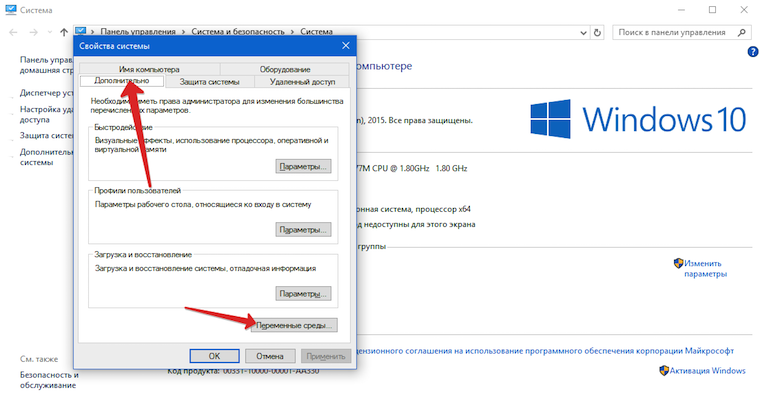The width and height of the screenshot is (760, 399).
Task: Open the Удаленный доступ tab
Action: [302, 82]
